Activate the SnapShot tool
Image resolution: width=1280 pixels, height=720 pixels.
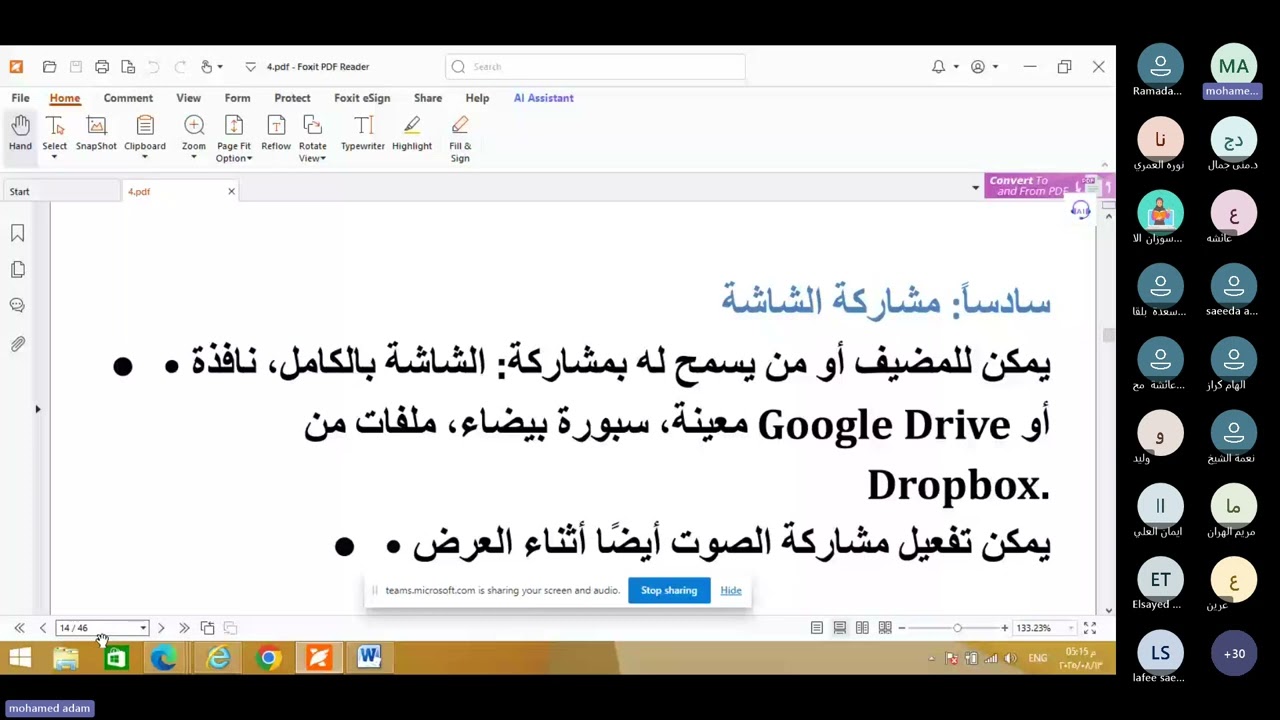tap(96, 132)
